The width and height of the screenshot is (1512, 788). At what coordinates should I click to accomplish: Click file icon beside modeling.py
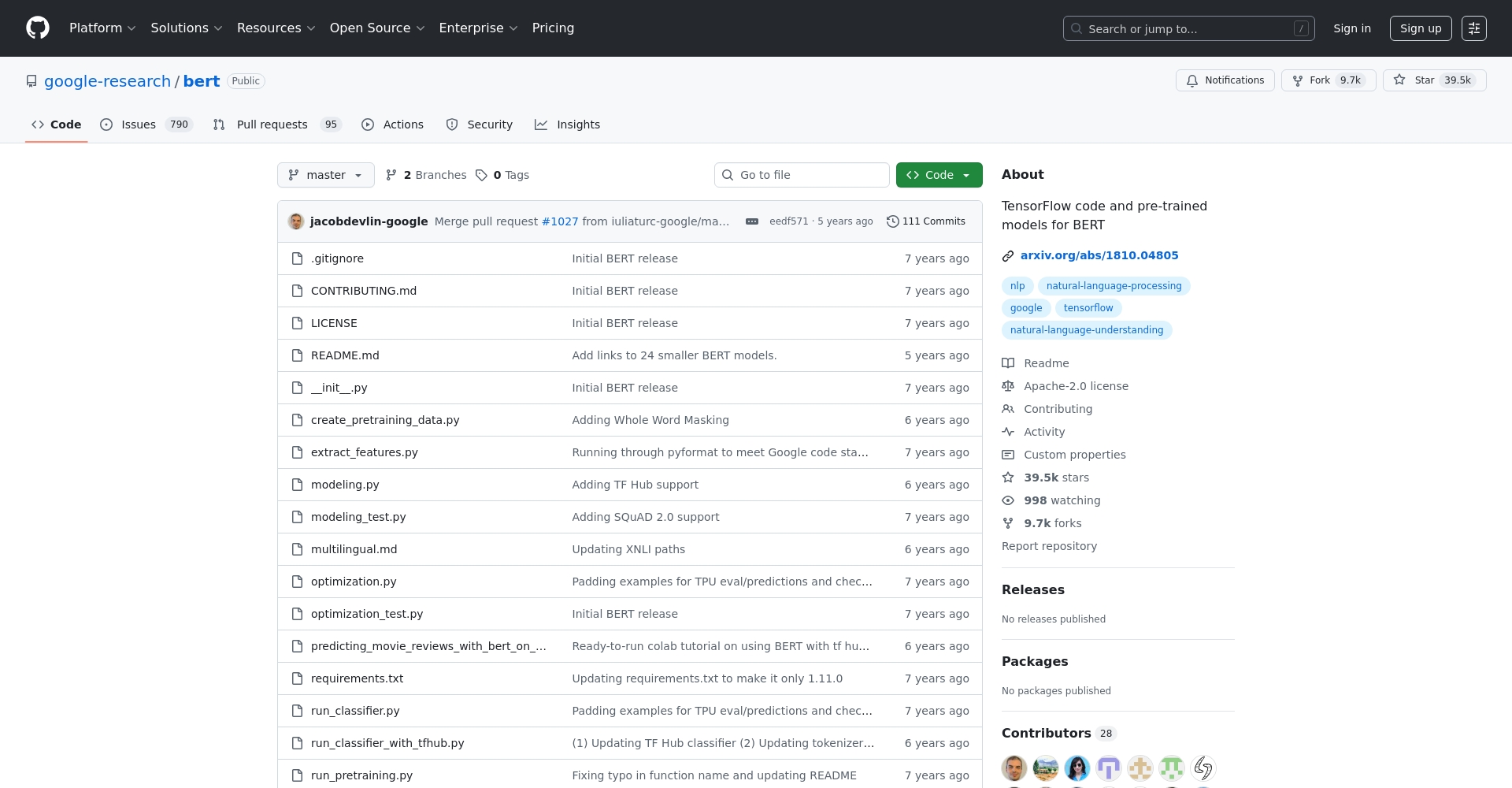pyautogui.click(x=297, y=485)
